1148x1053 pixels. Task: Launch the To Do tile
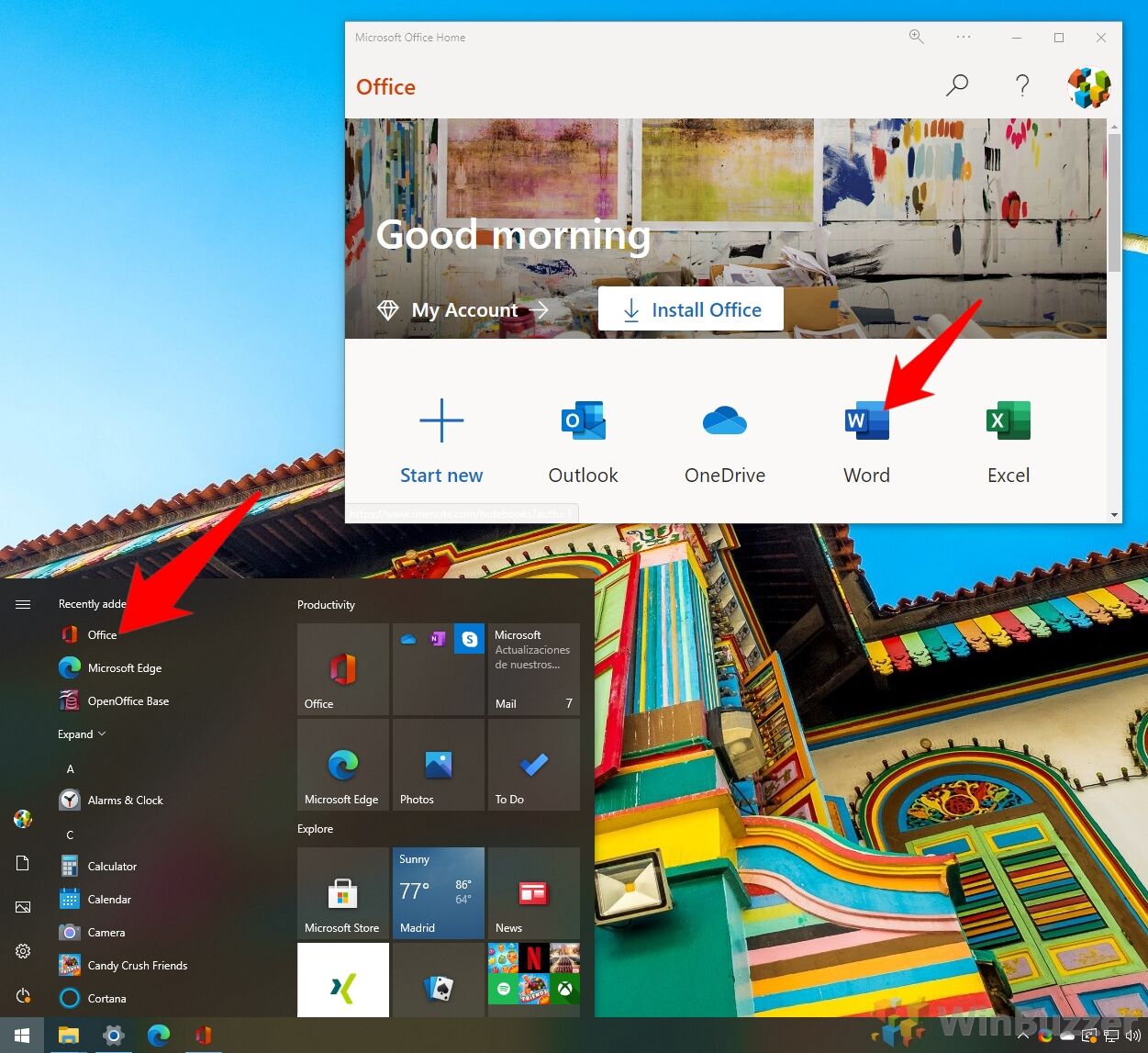533,765
